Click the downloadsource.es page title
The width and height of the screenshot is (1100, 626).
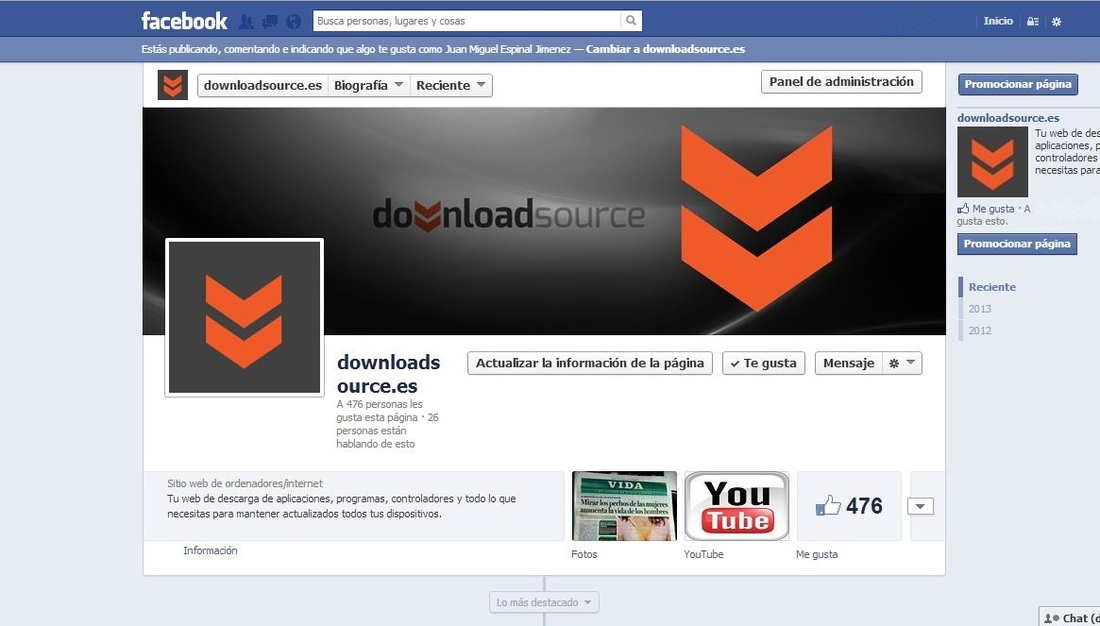tap(389, 374)
